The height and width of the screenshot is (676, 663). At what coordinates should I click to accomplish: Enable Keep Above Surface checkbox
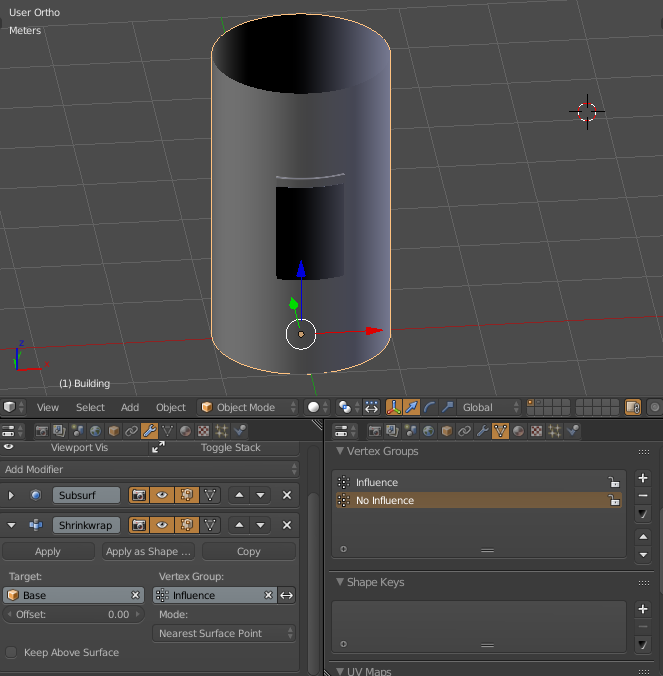point(12,653)
